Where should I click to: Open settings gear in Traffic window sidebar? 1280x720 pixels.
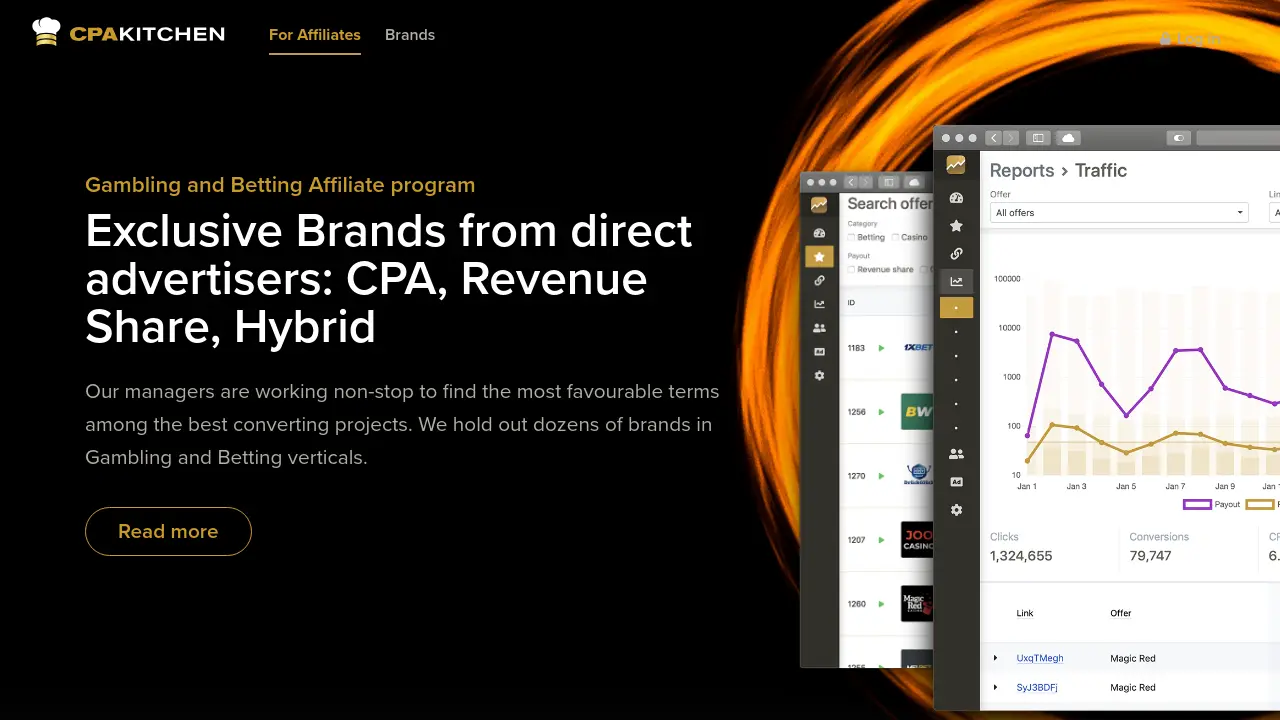pos(956,510)
